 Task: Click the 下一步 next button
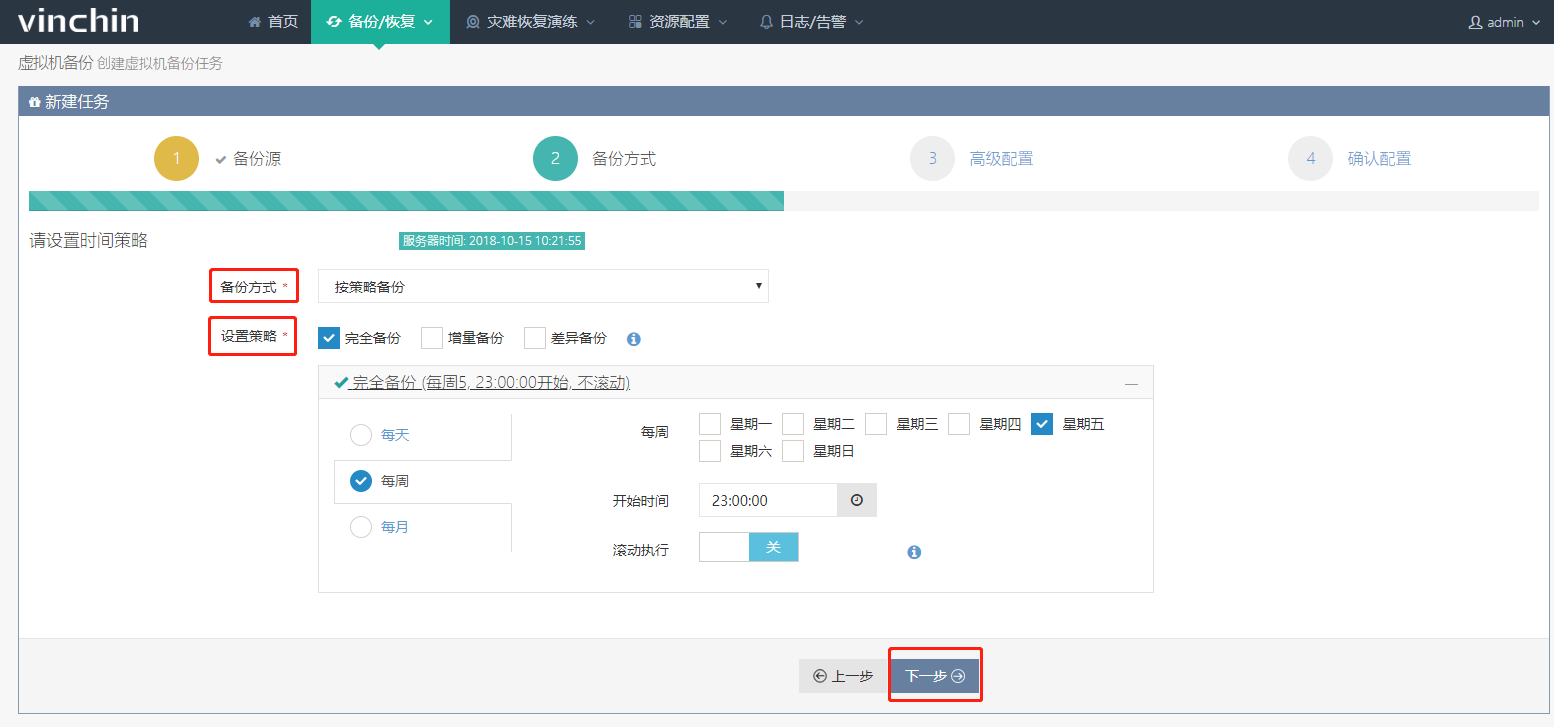pyautogui.click(x=935, y=676)
